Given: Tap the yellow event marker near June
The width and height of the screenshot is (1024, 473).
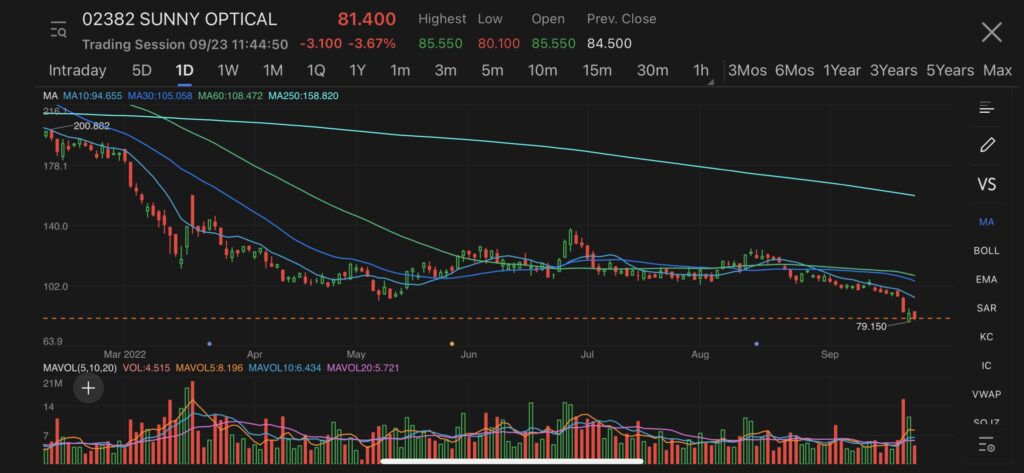Looking at the screenshot, I should coord(451,343).
